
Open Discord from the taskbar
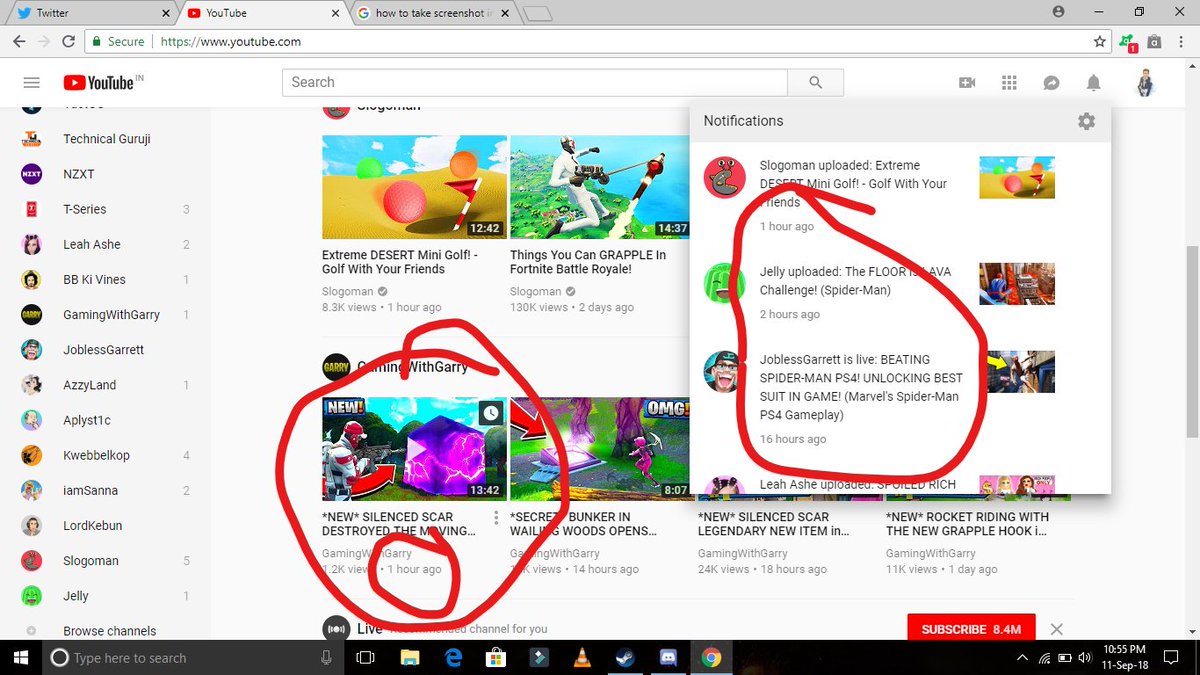[x=668, y=657]
